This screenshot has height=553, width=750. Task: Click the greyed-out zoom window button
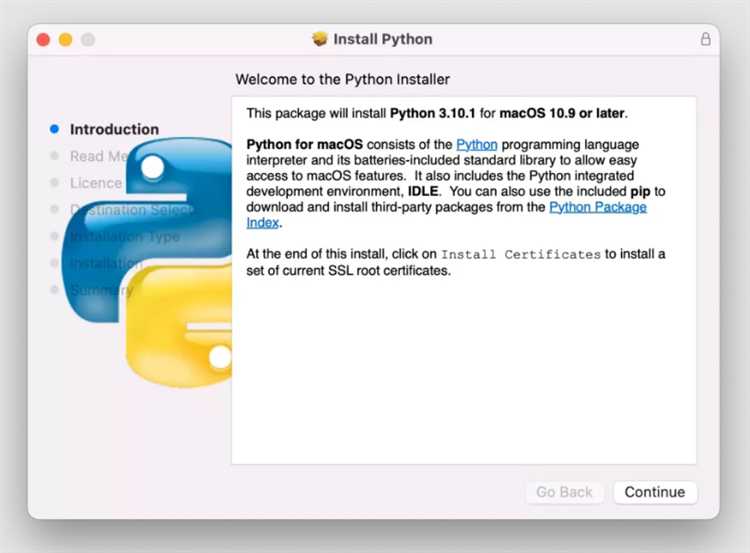[88, 39]
